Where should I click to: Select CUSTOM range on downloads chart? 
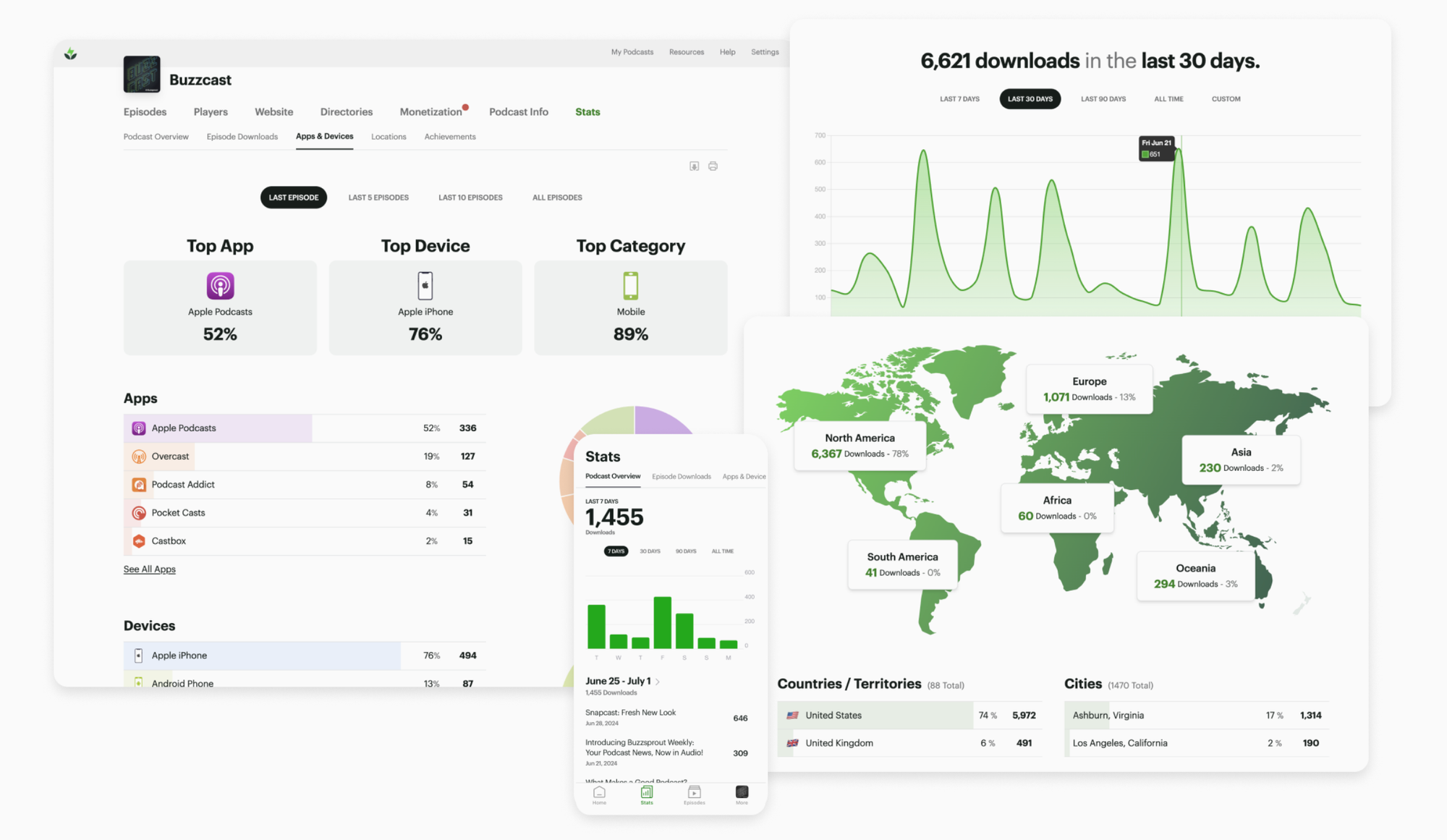1226,99
